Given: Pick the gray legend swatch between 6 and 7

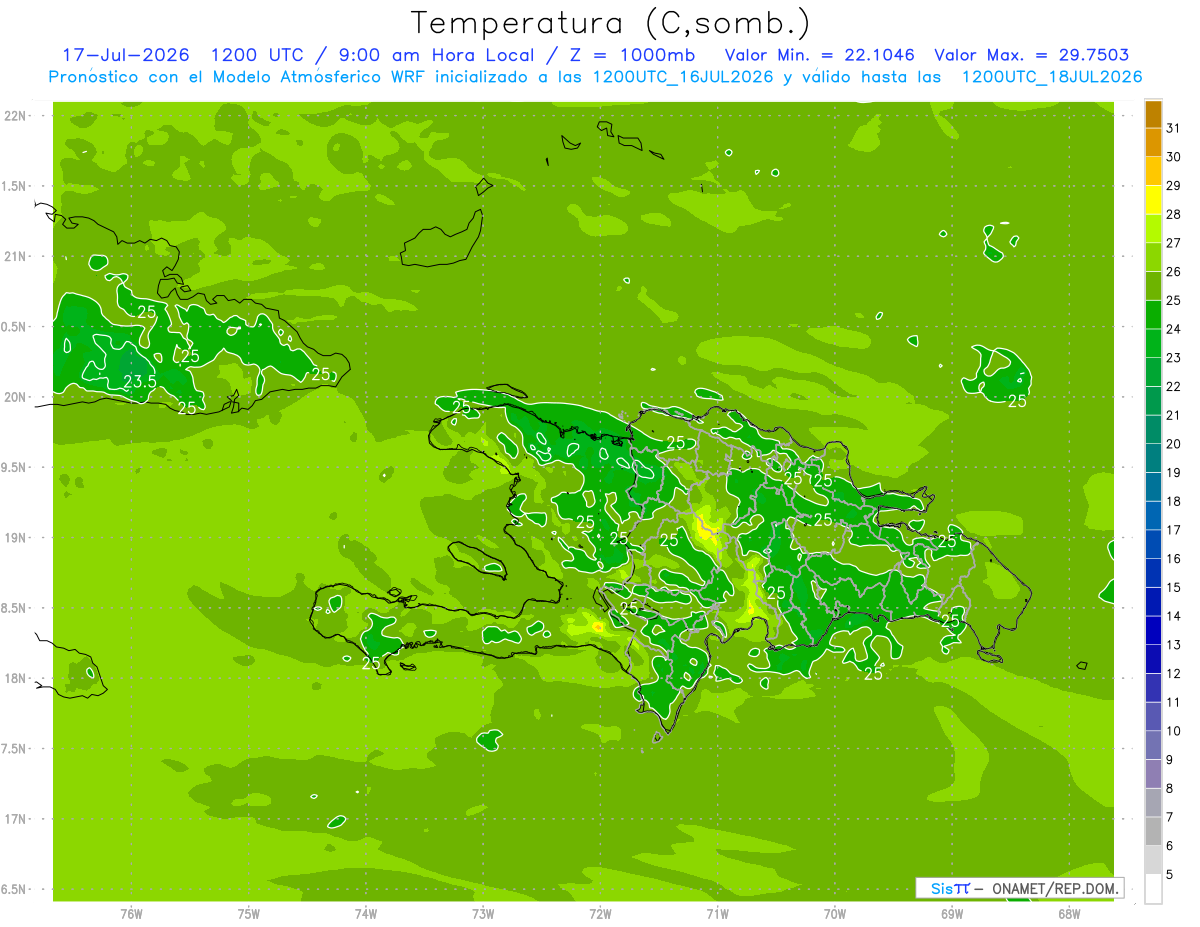Looking at the screenshot, I should (x=1153, y=831).
